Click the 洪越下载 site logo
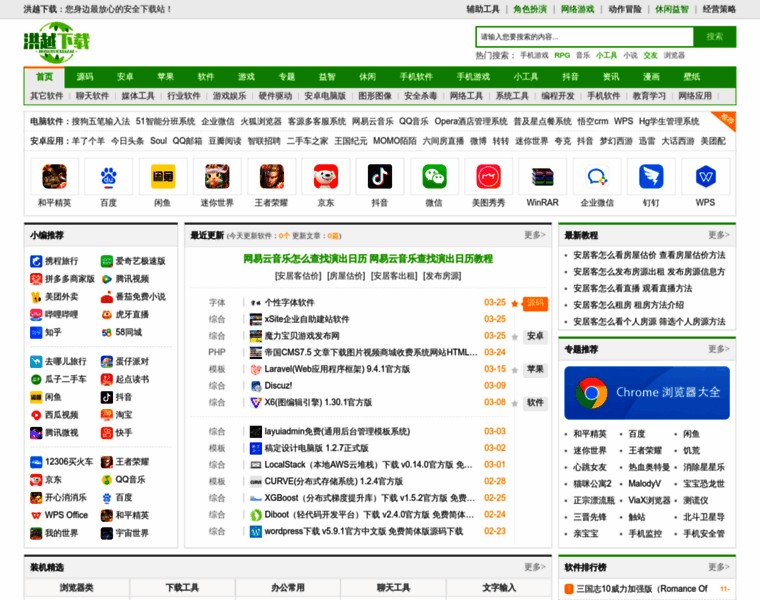The image size is (760, 600). point(57,43)
